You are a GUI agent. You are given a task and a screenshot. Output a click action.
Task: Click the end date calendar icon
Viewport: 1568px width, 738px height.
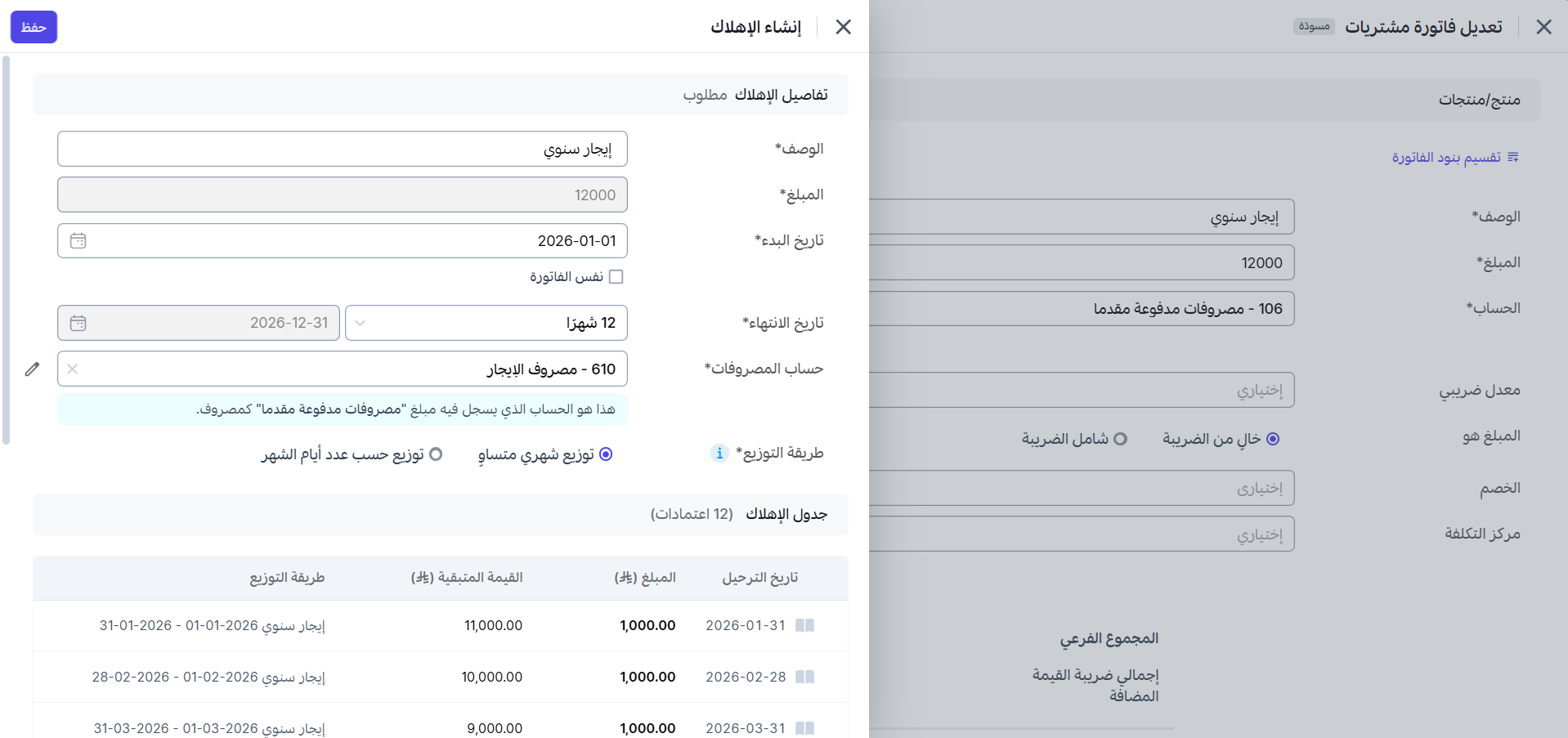tap(78, 324)
